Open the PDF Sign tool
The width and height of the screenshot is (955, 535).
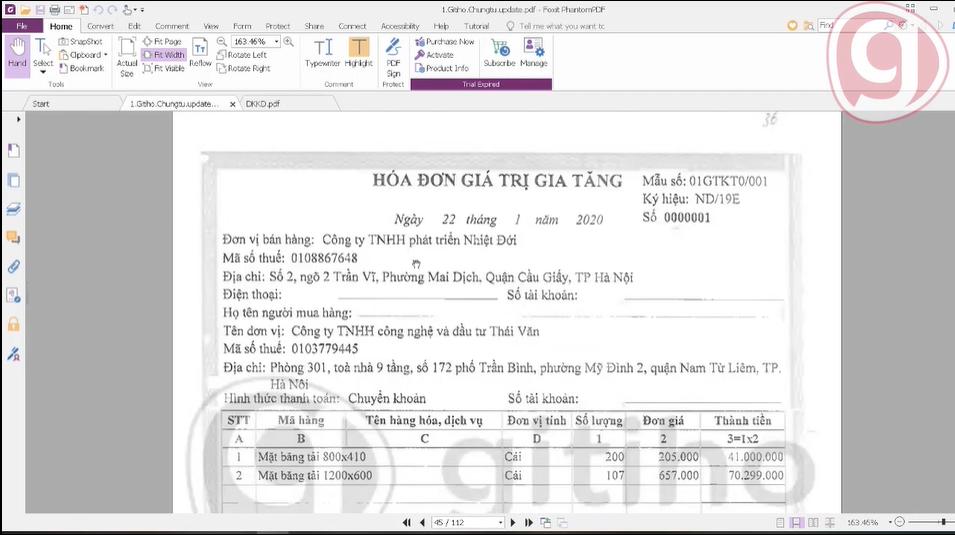pos(393,57)
